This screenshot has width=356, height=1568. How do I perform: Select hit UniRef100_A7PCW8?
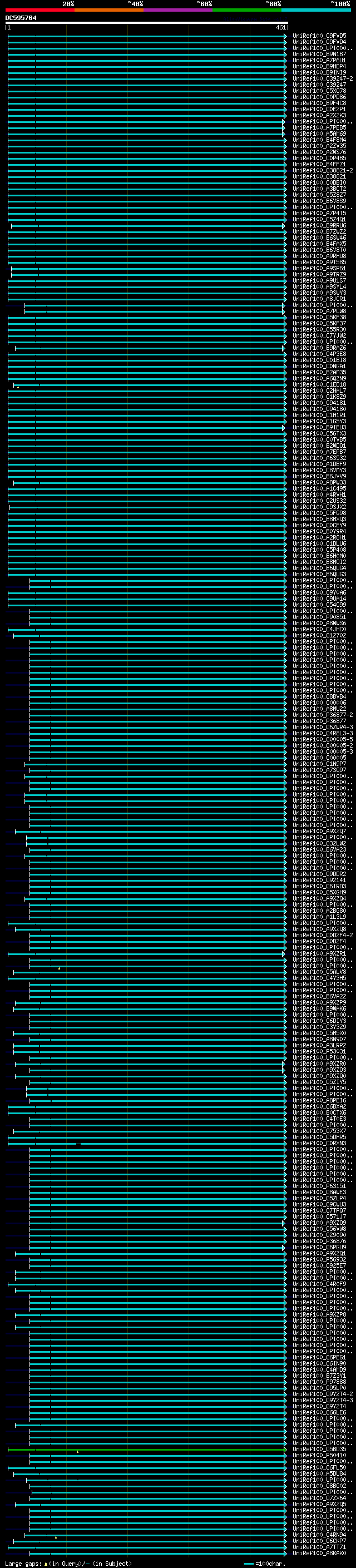coord(319,311)
